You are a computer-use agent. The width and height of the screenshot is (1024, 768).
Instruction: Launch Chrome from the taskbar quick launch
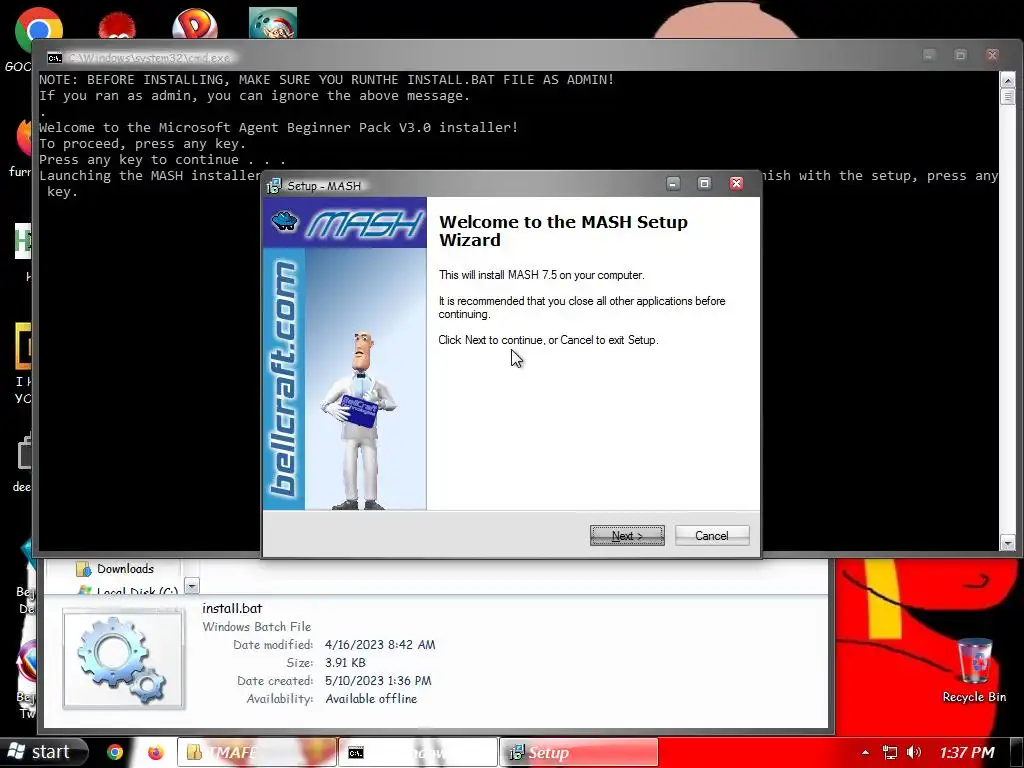click(115, 752)
